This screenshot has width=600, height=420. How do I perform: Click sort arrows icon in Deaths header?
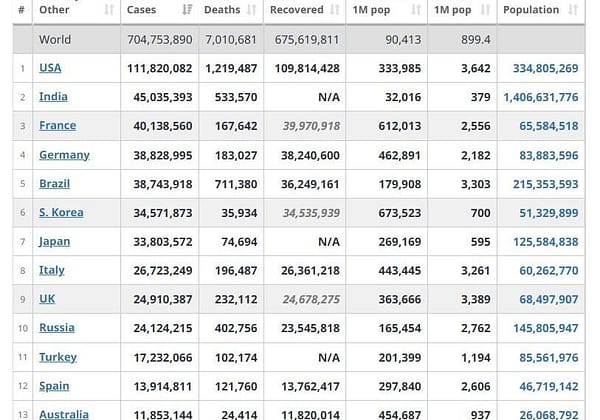[252, 10]
